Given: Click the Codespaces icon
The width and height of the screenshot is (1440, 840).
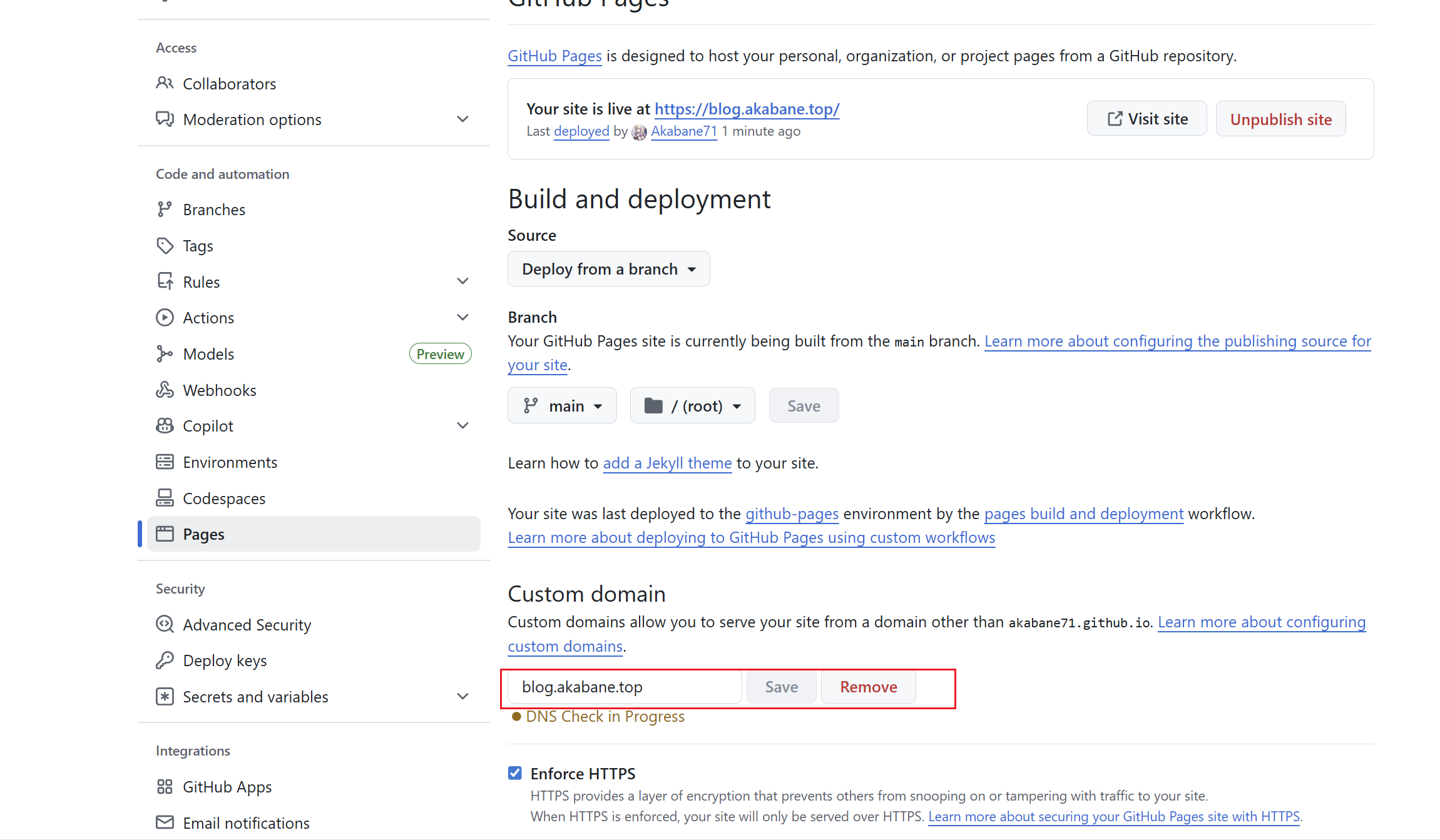Looking at the screenshot, I should (165, 498).
